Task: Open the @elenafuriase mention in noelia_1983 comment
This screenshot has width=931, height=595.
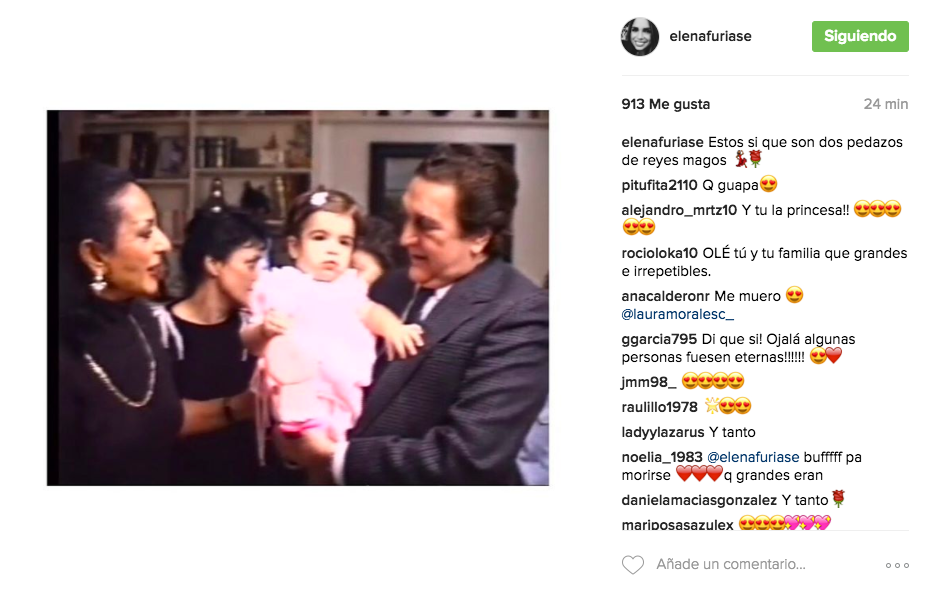Action: click(x=753, y=457)
